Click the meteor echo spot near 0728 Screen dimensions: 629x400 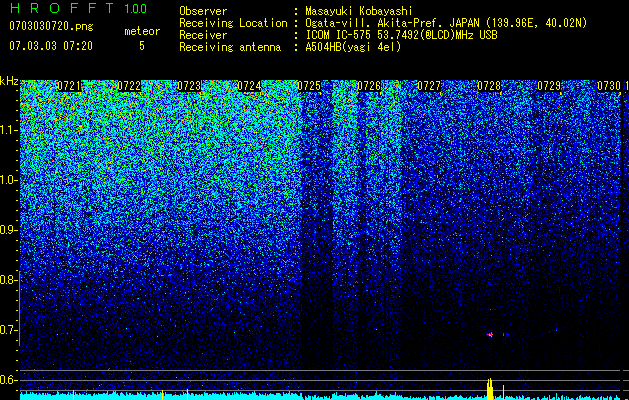pyautogui.click(x=490, y=334)
